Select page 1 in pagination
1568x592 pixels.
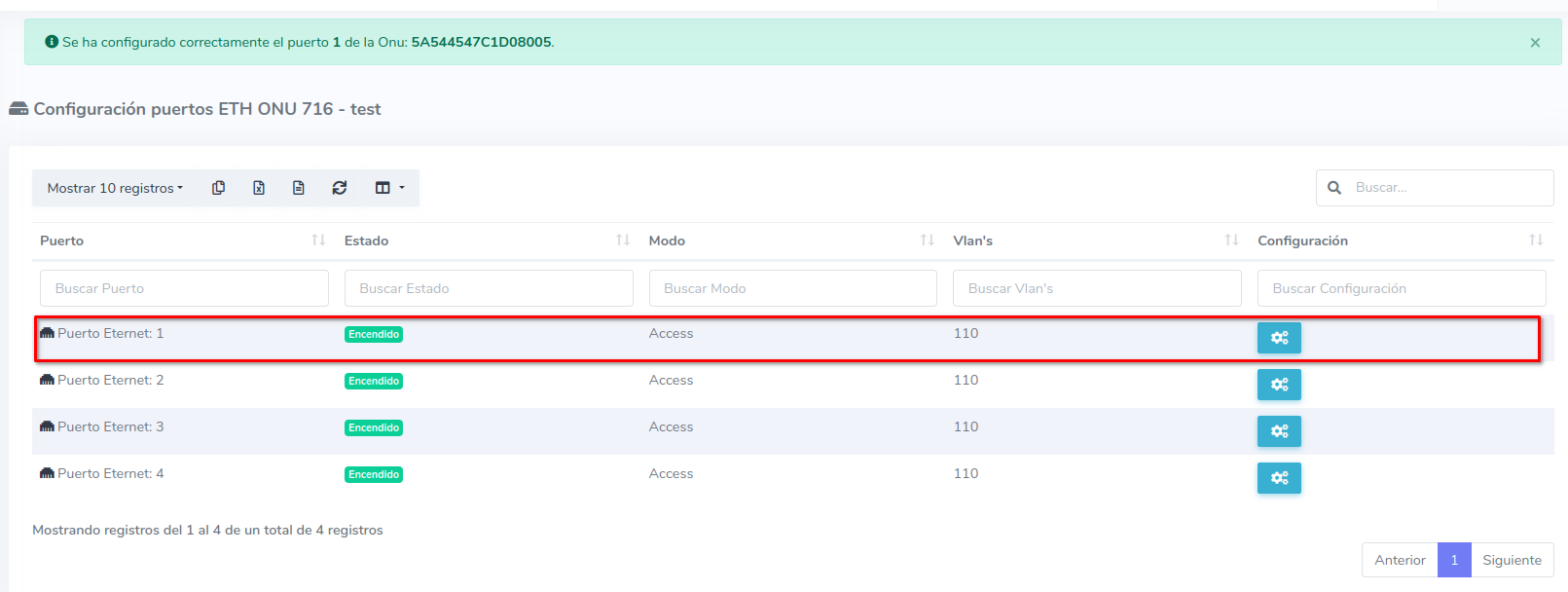[1454, 560]
